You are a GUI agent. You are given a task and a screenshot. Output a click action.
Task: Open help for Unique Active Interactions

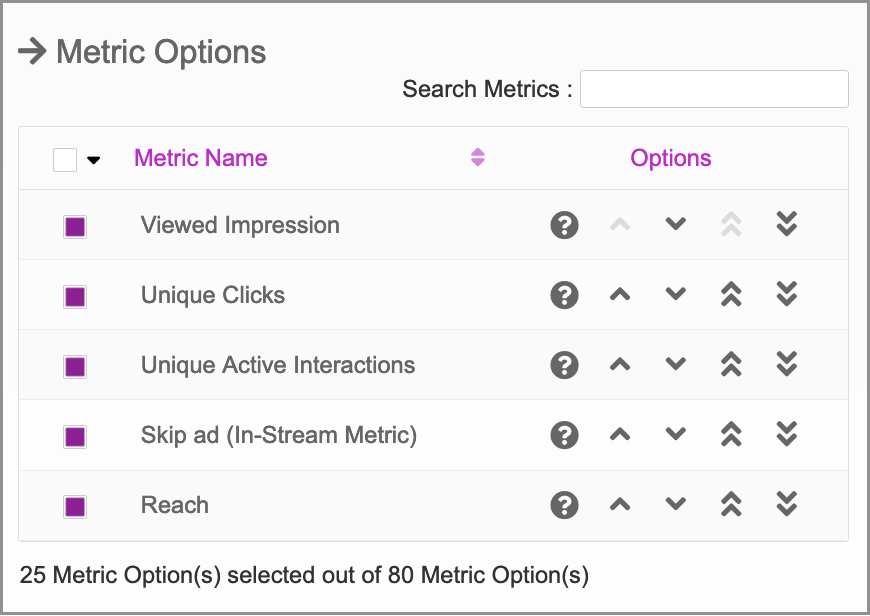tap(564, 365)
